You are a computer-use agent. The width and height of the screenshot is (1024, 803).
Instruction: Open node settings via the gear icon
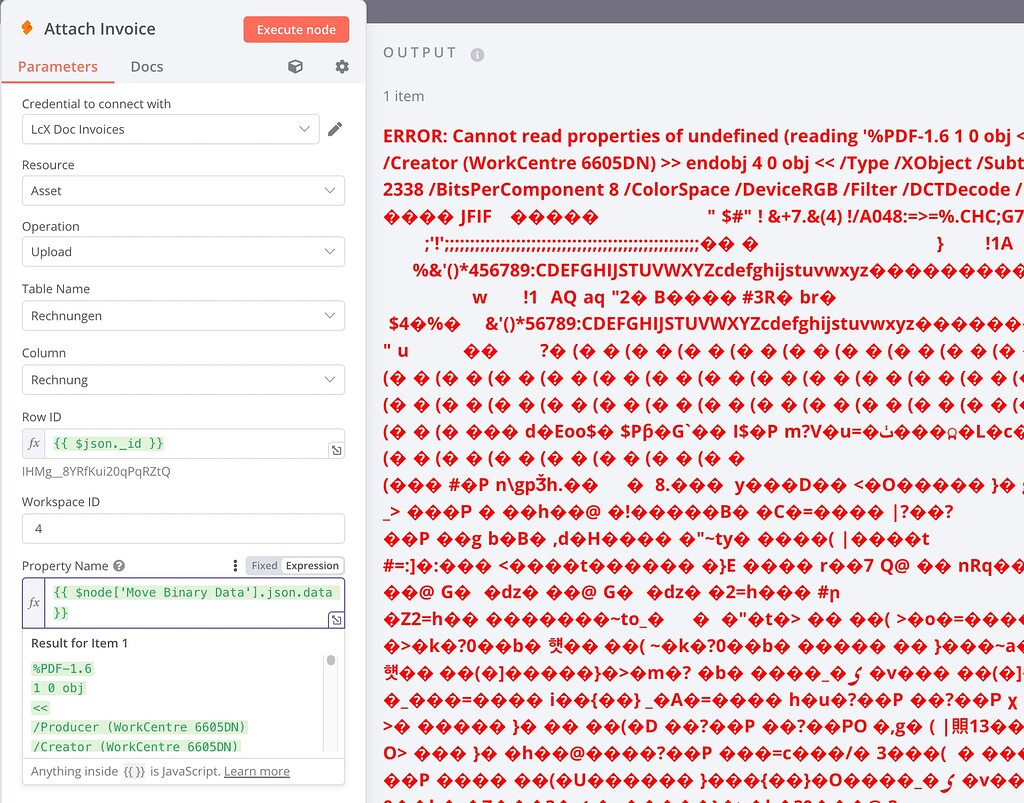[341, 65]
